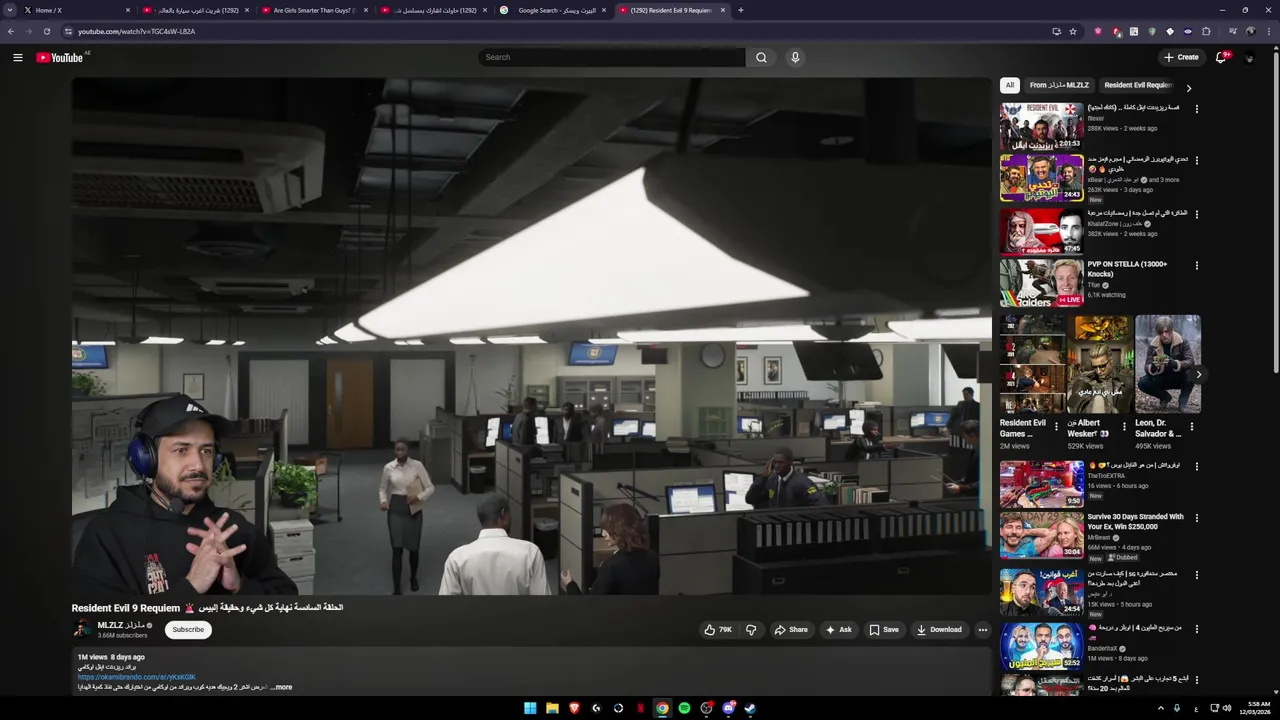The width and height of the screenshot is (1280, 720).
Task: Click the browser address bar URL
Action: 137,31
